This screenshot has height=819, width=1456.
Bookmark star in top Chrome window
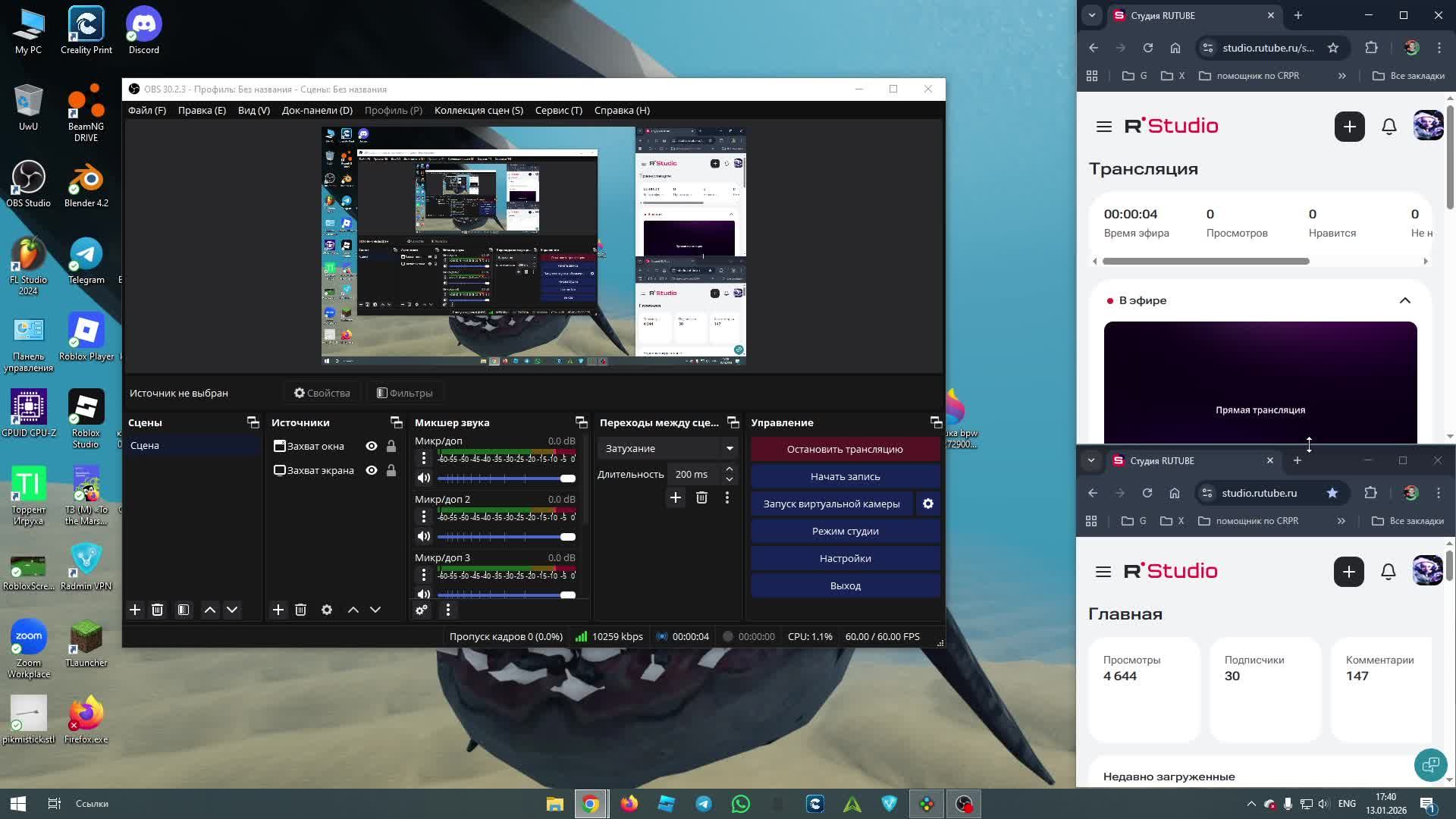(1333, 48)
